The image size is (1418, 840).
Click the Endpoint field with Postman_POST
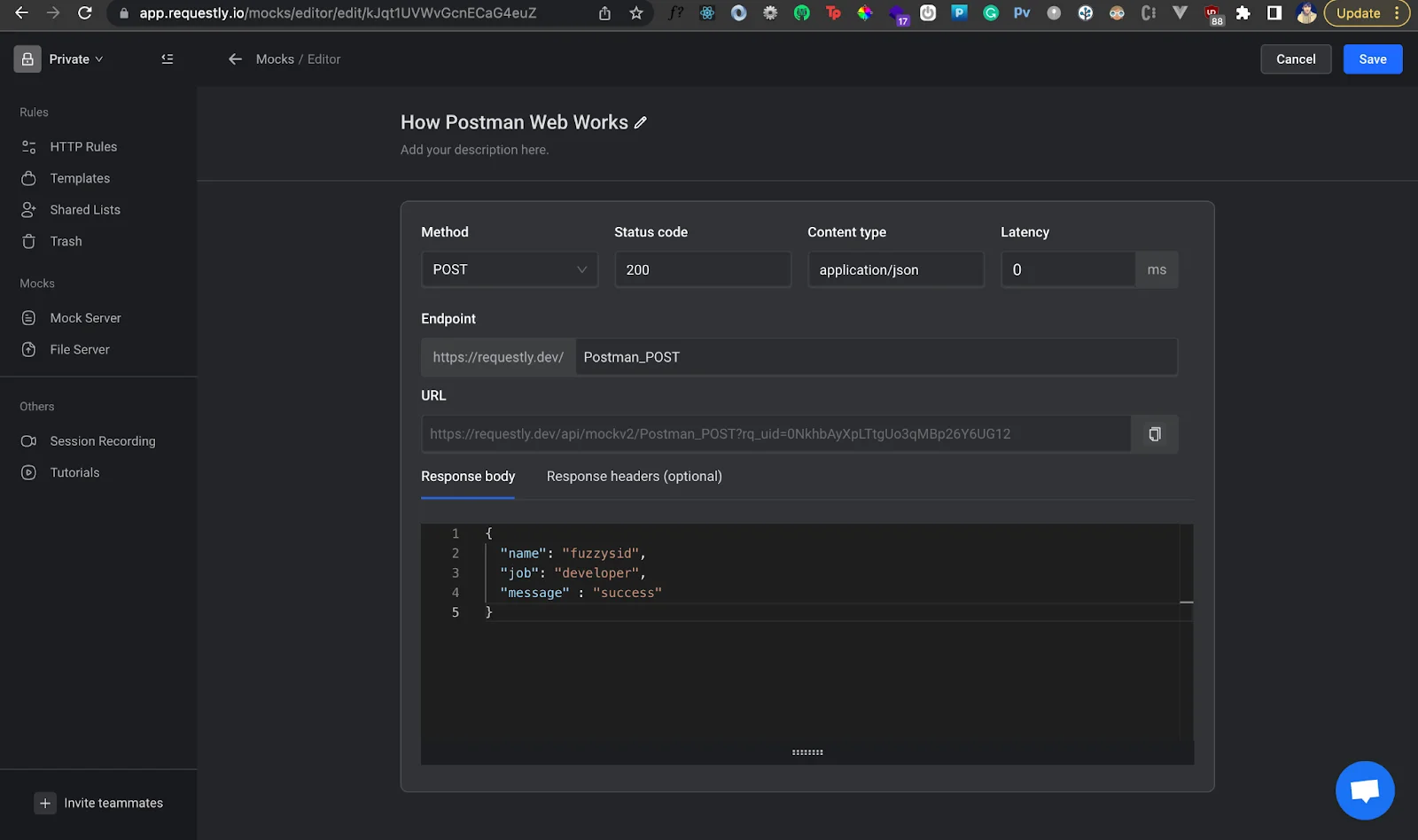coord(877,357)
